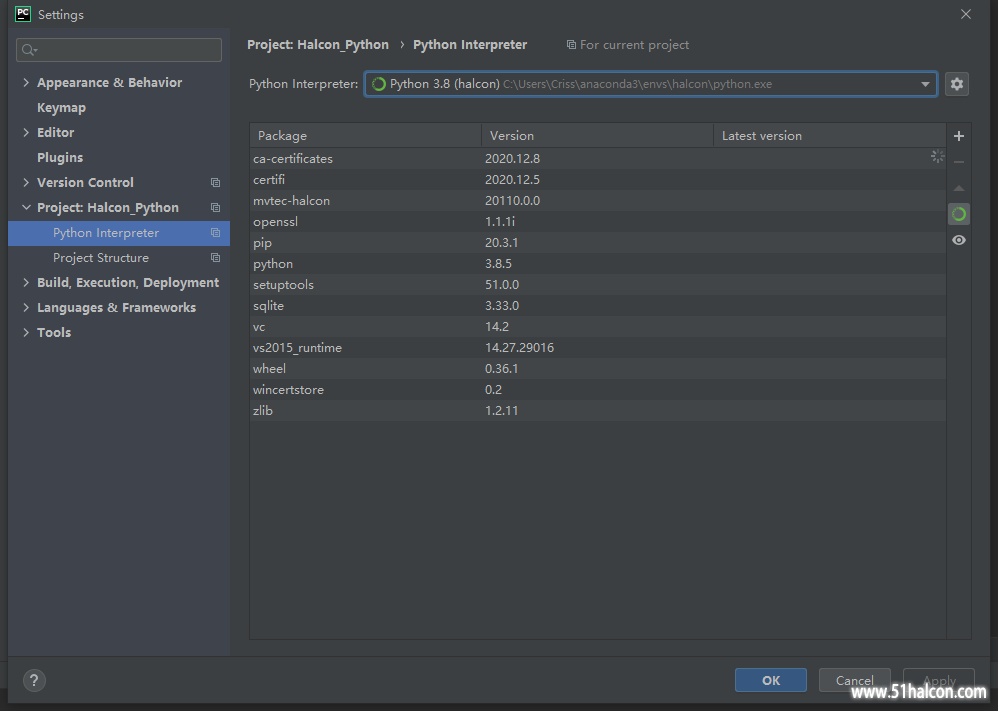The image size is (998, 711).
Task: Collapse Project: Halcon_Python section
Action: (26, 208)
